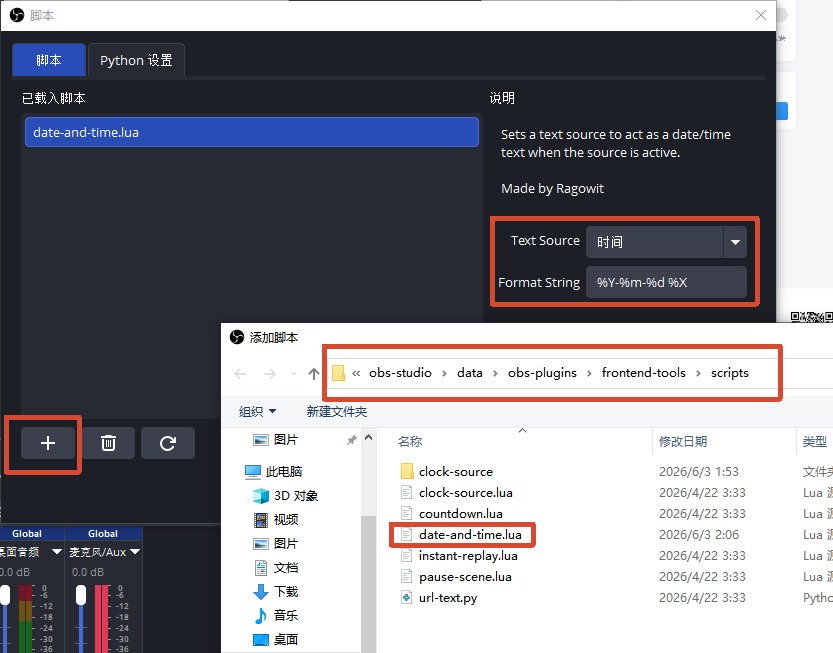Screen dimensions: 833x653
Task: Open the 3D 对象 folder
Action: pyautogui.click(x=286, y=496)
